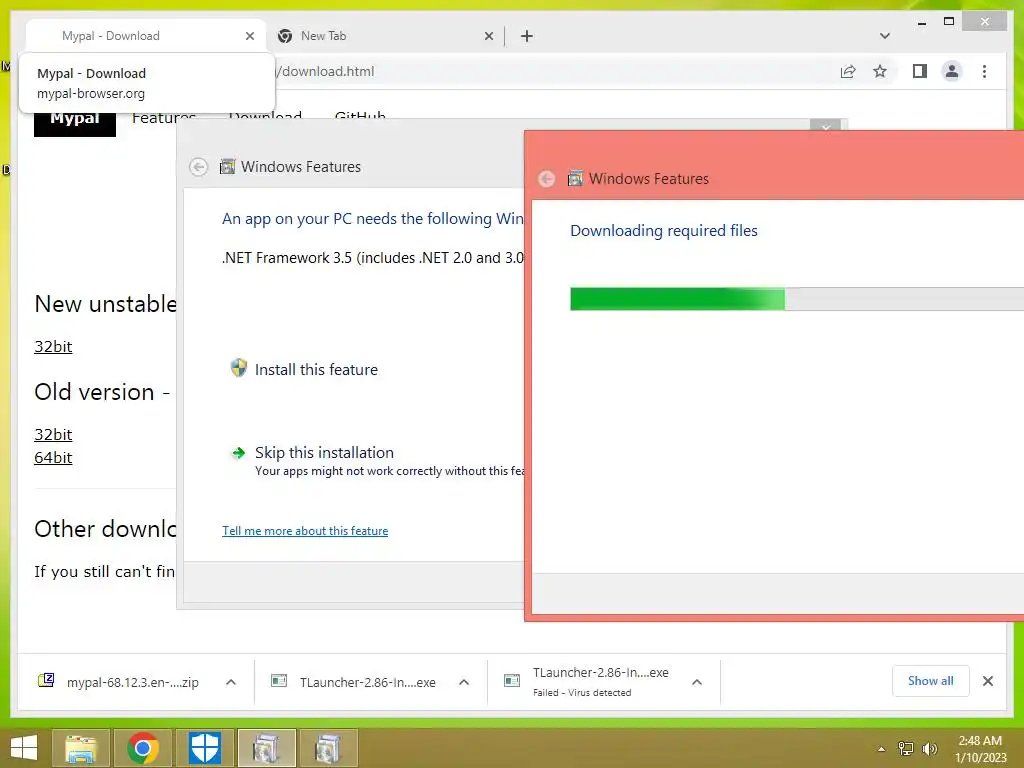Click the share page icon in address bar

point(848,71)
